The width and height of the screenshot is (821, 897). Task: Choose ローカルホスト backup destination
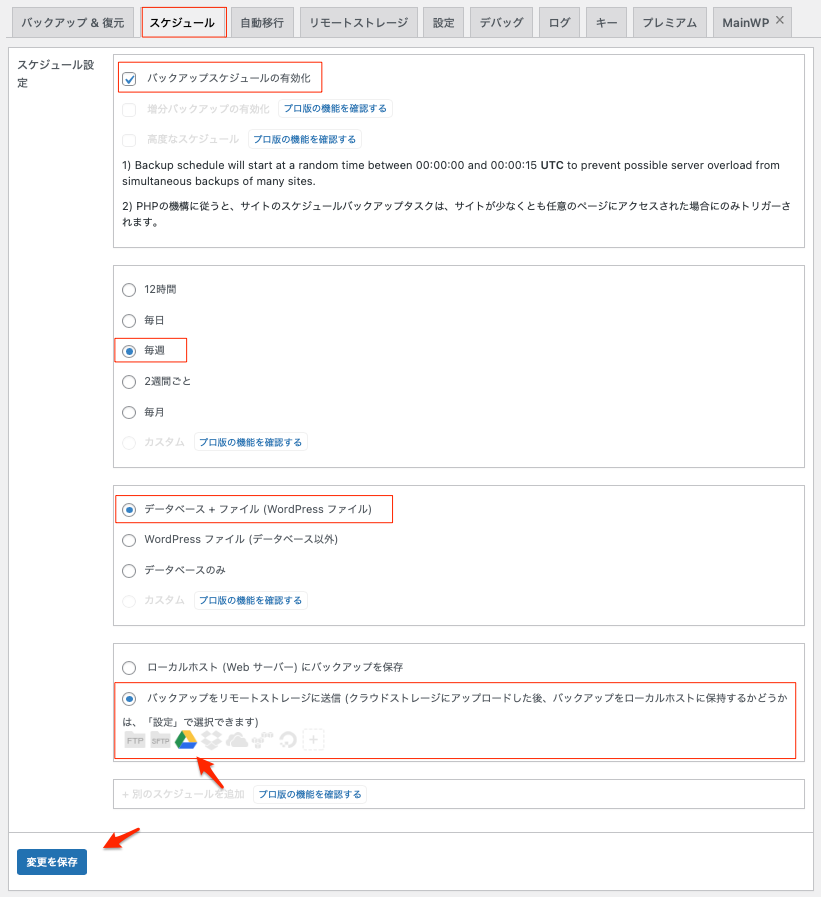128,667
